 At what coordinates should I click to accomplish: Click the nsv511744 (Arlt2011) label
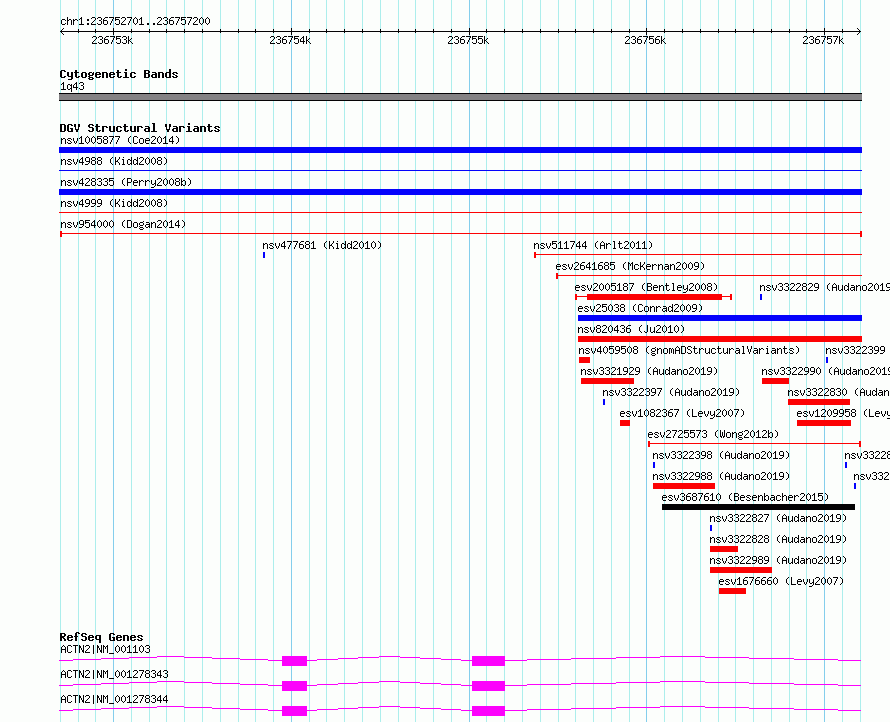[x=593, y=245]
